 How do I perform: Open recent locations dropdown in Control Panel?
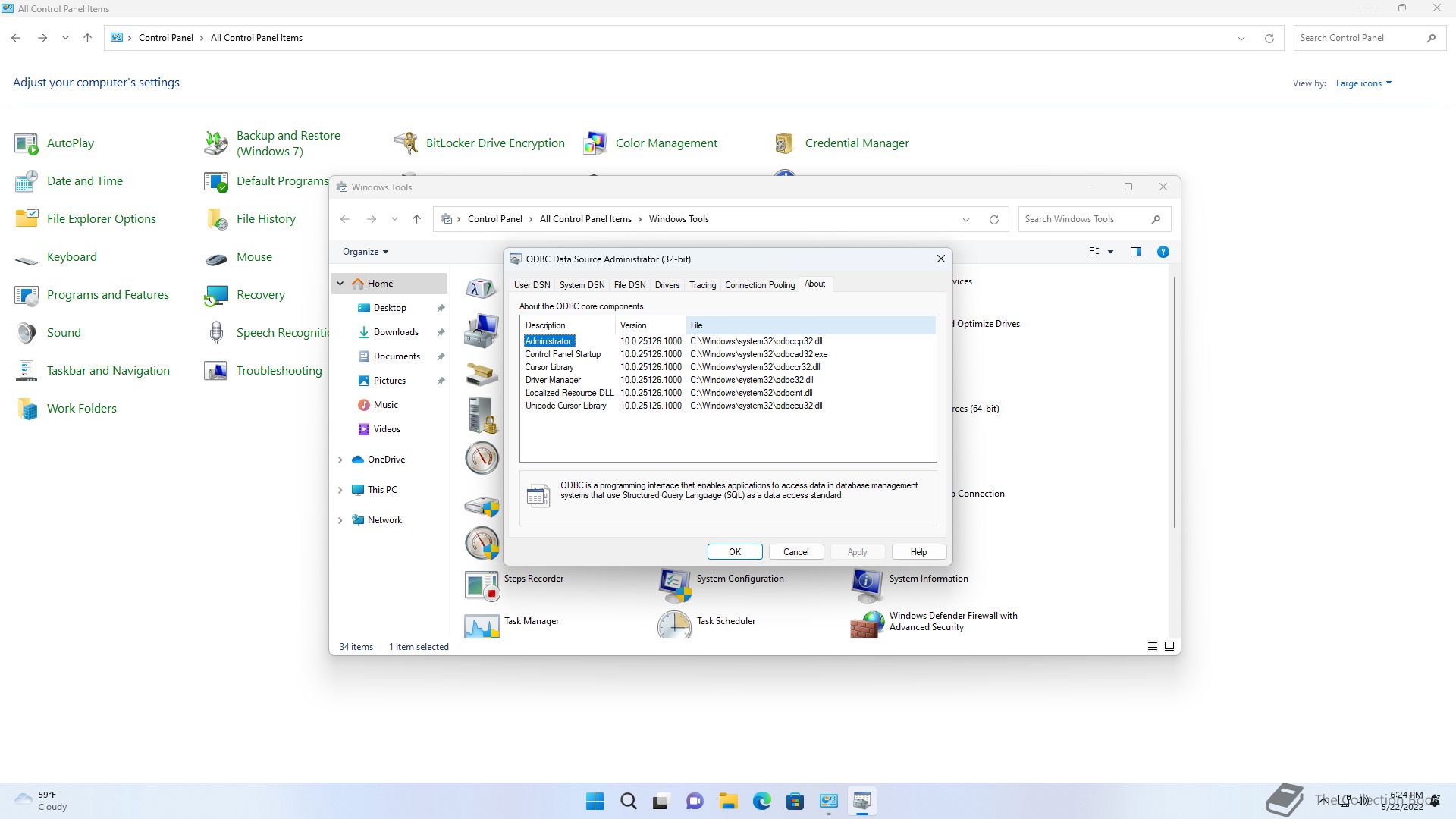tap(65, 38)
